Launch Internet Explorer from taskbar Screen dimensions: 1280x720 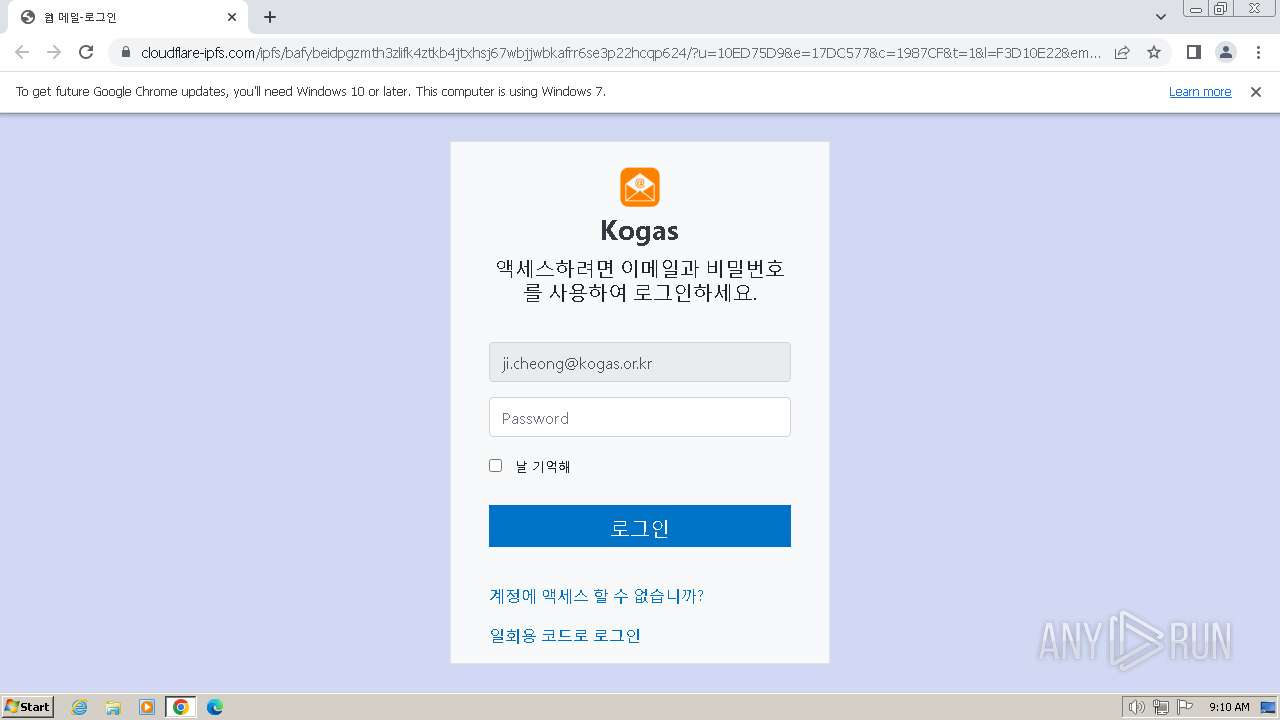[79, 707]
